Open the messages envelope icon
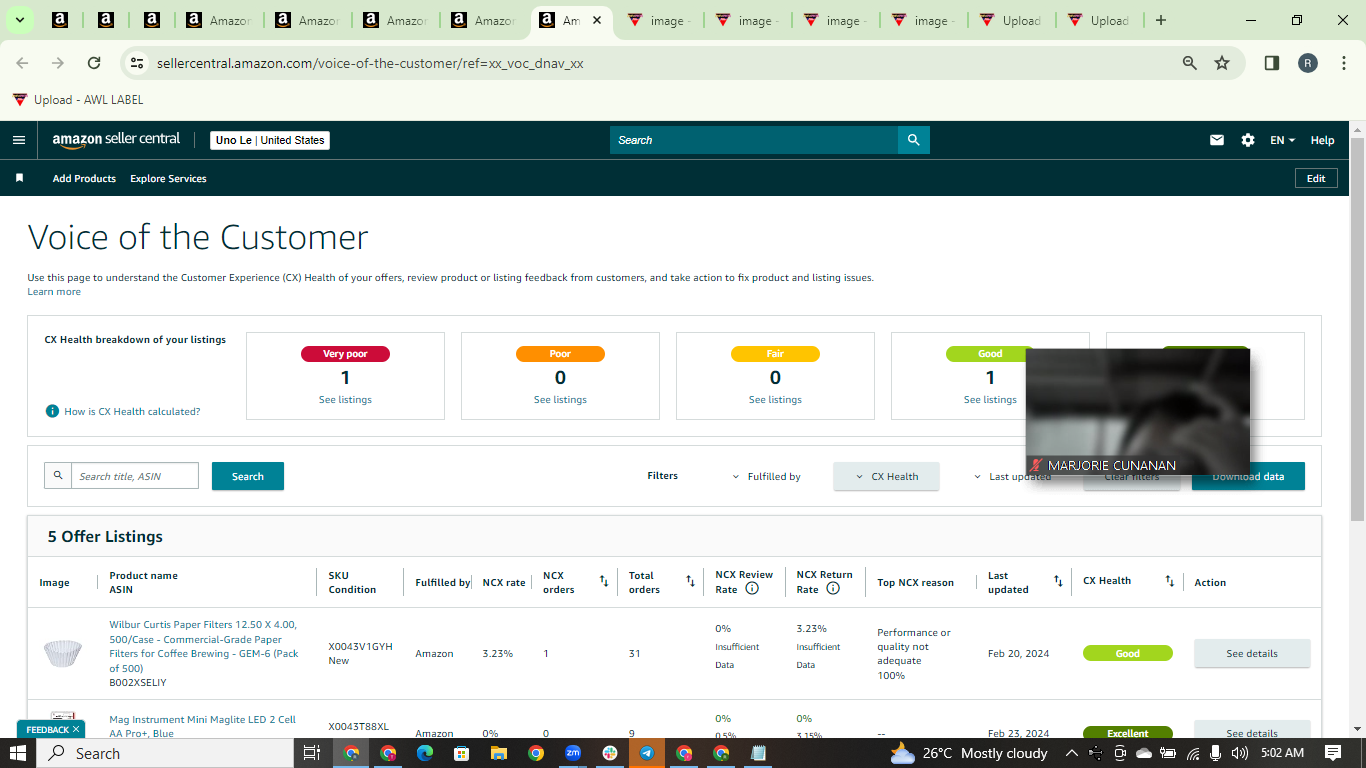The image size is (1366, 768). coord(1217,140)
